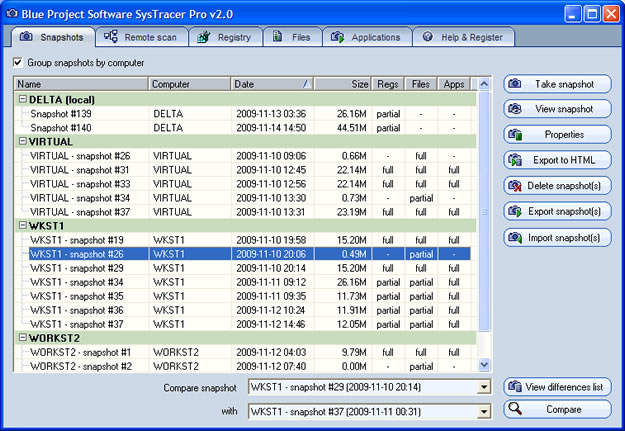Uncheck Group snapshots by computer
This screenshot has height=431, width=625.
click(x=18, y=63)
